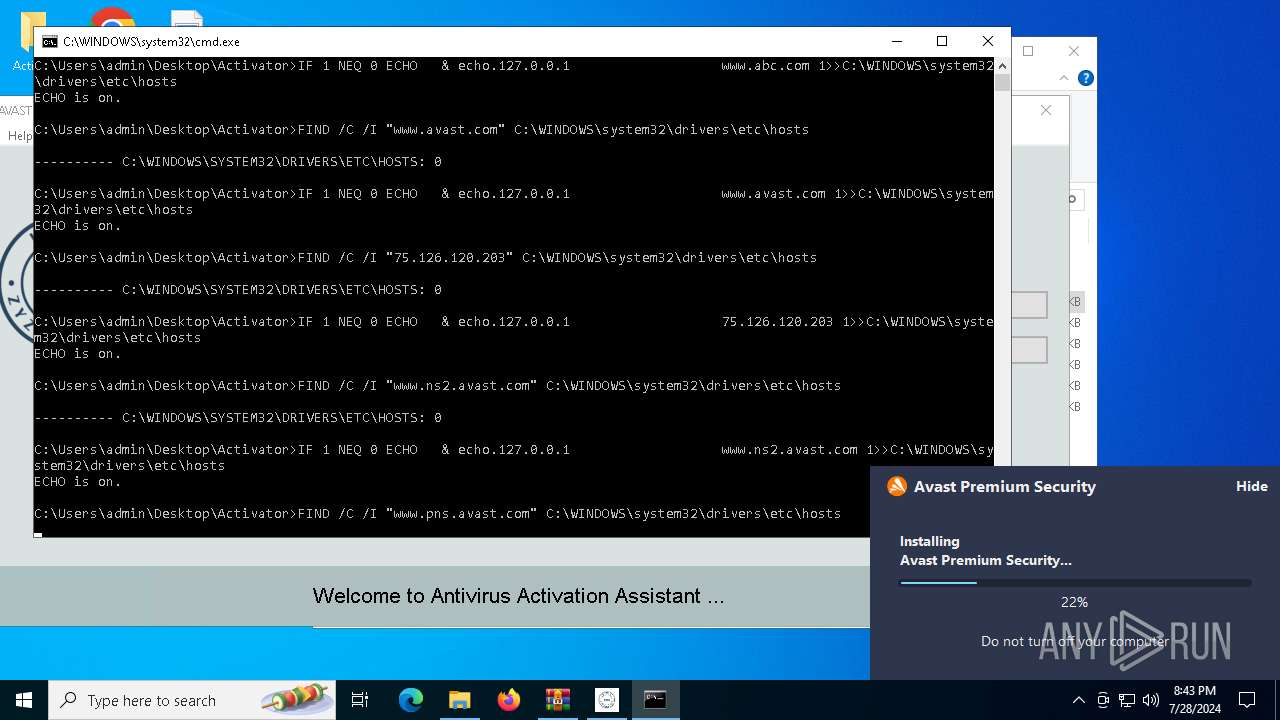
Task: Open the network status tray icon
Action: click(1127, 700)
